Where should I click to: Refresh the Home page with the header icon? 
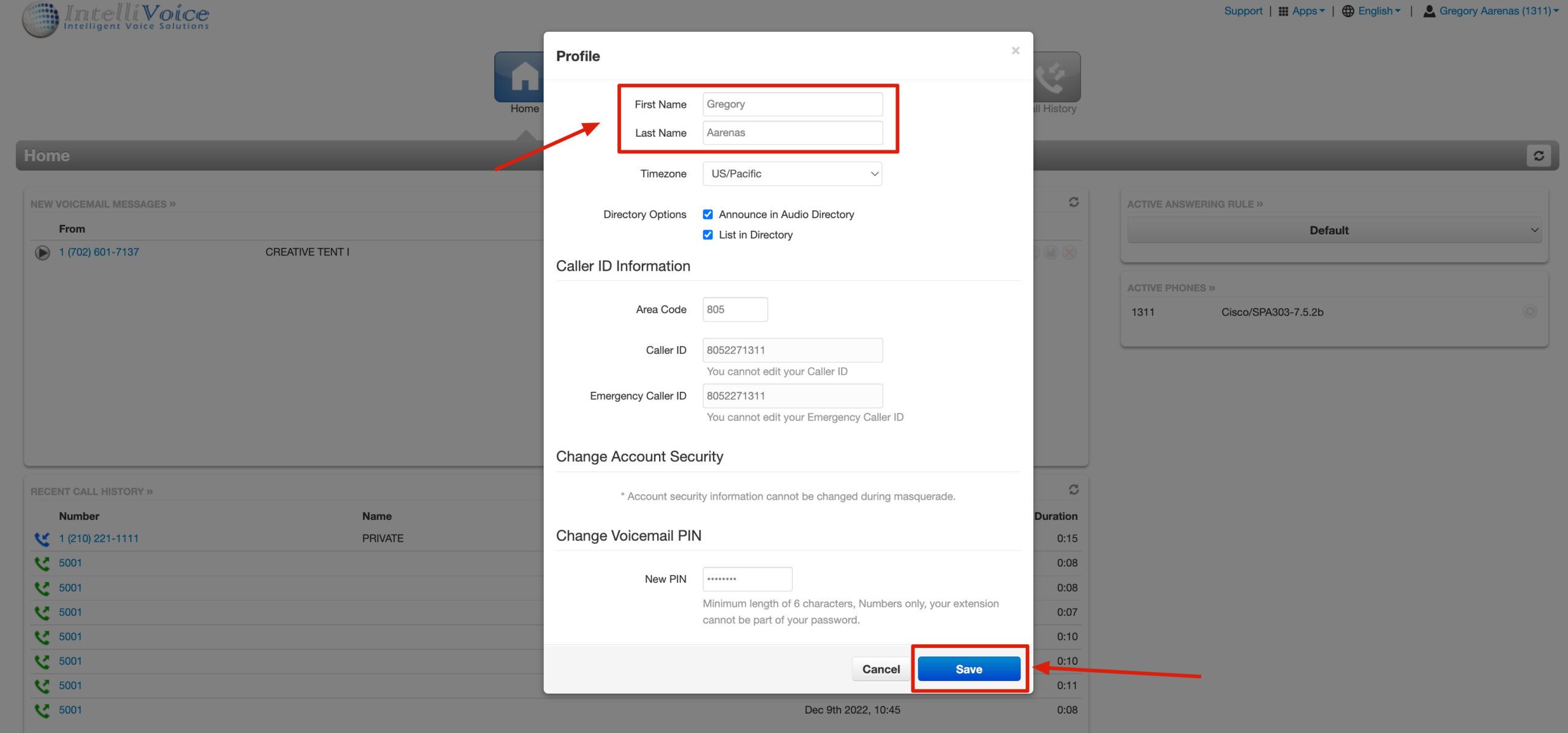(x=1539, y=156)
